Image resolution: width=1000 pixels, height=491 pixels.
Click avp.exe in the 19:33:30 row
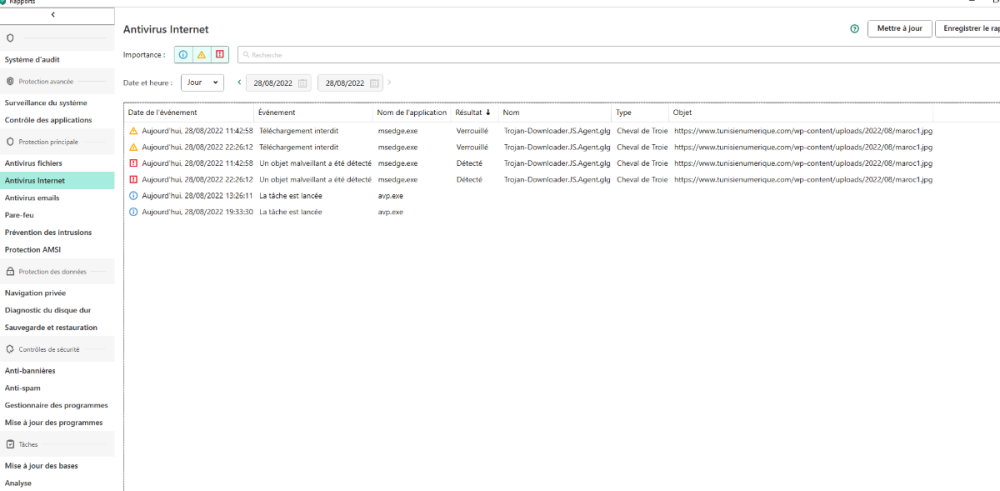390,212
